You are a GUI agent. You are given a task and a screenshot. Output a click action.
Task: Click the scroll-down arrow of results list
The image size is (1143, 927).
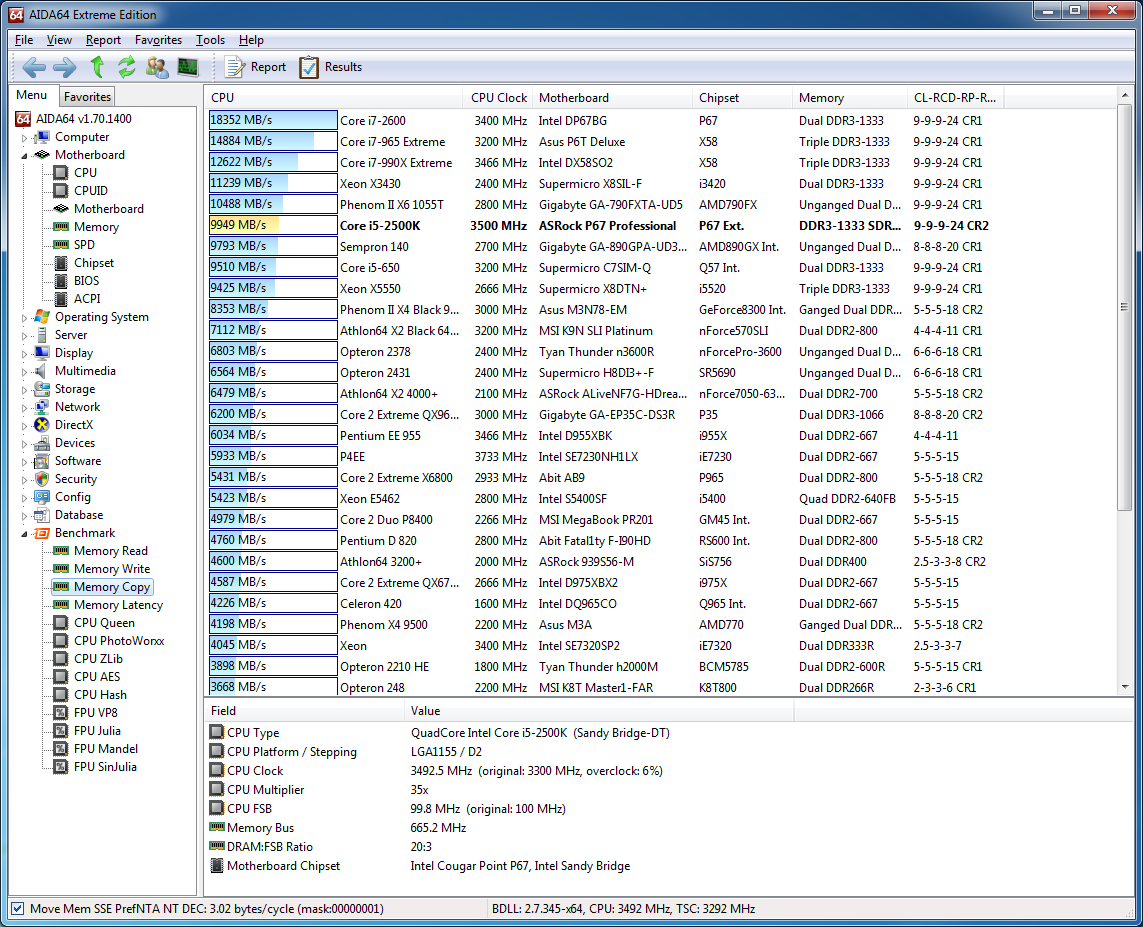pos(1125,687)
